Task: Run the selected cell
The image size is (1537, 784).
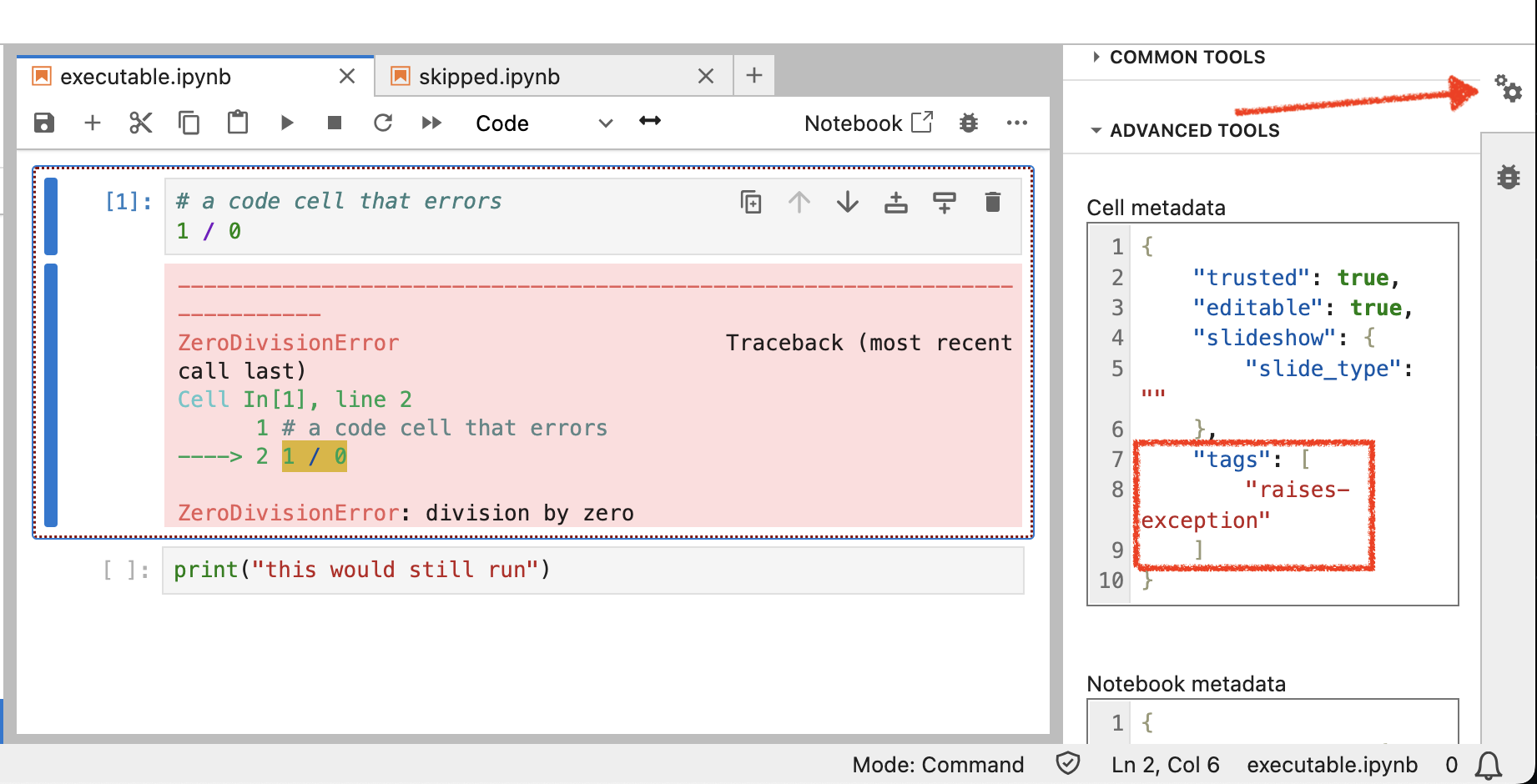Action: 287,123
